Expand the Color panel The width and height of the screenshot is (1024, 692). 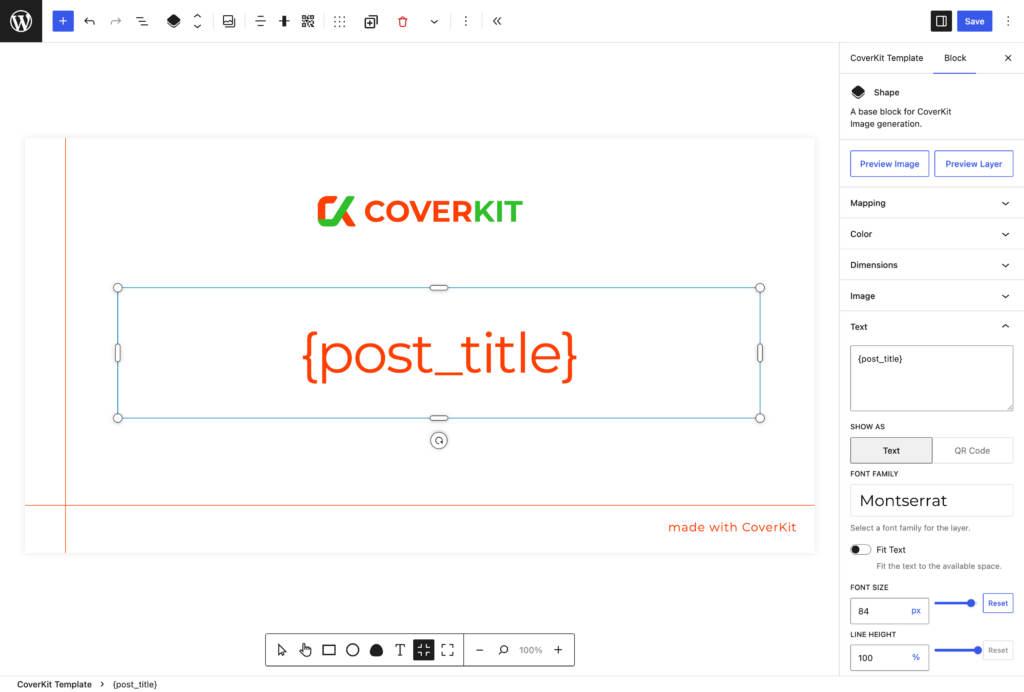point(931,234)
